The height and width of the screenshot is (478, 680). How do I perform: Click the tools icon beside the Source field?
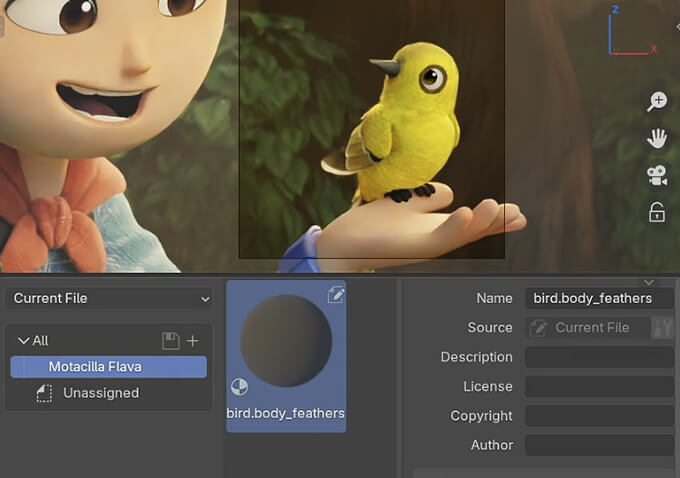pos(663,327)
